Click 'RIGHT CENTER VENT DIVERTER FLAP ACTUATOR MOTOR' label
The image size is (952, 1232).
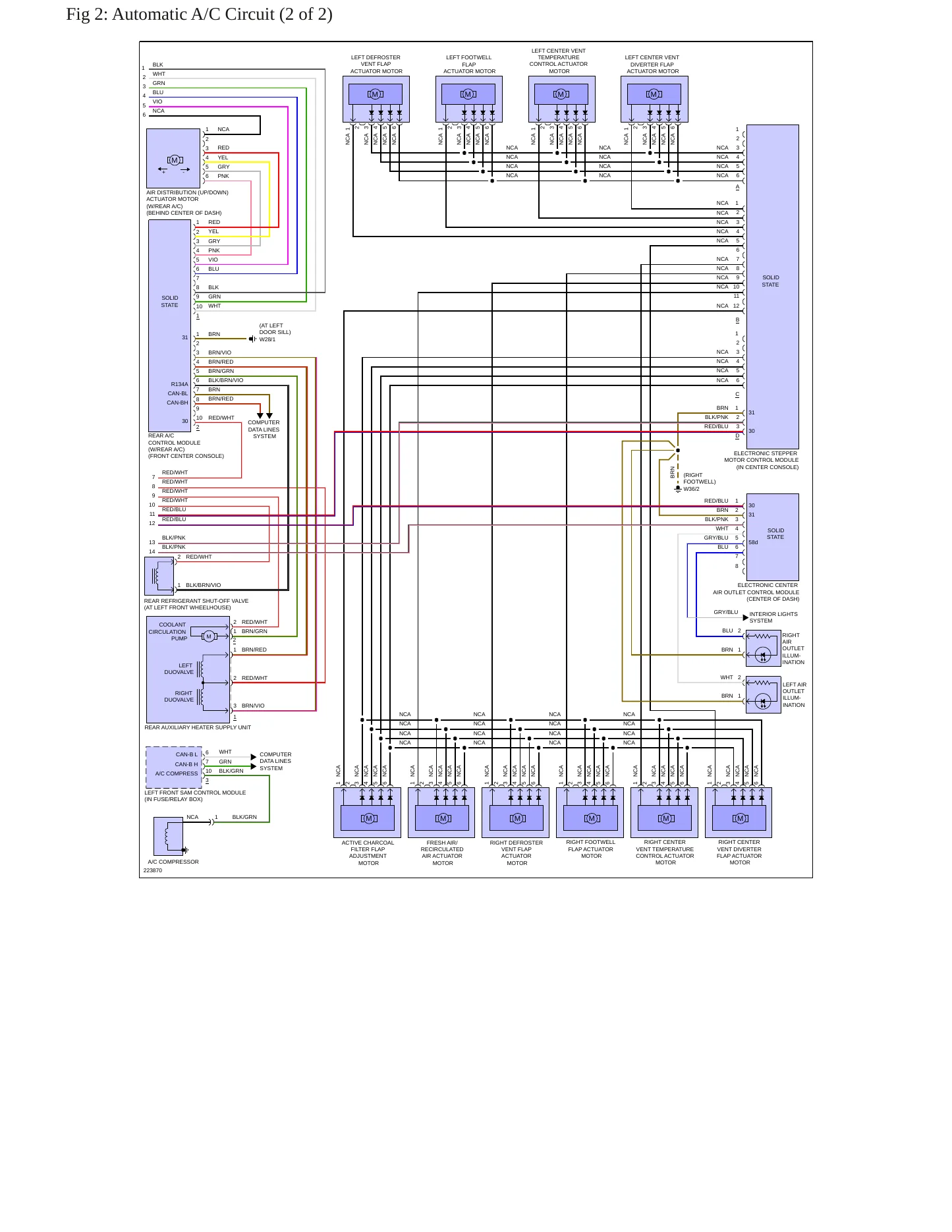[x=739, y=853]
